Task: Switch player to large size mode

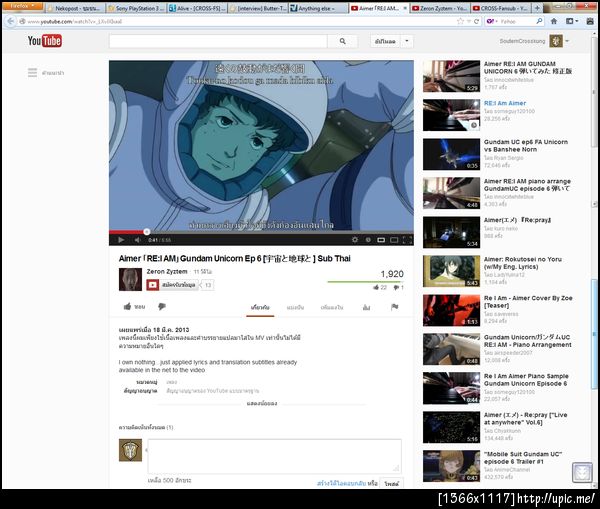Action: [x=394, y=240]
